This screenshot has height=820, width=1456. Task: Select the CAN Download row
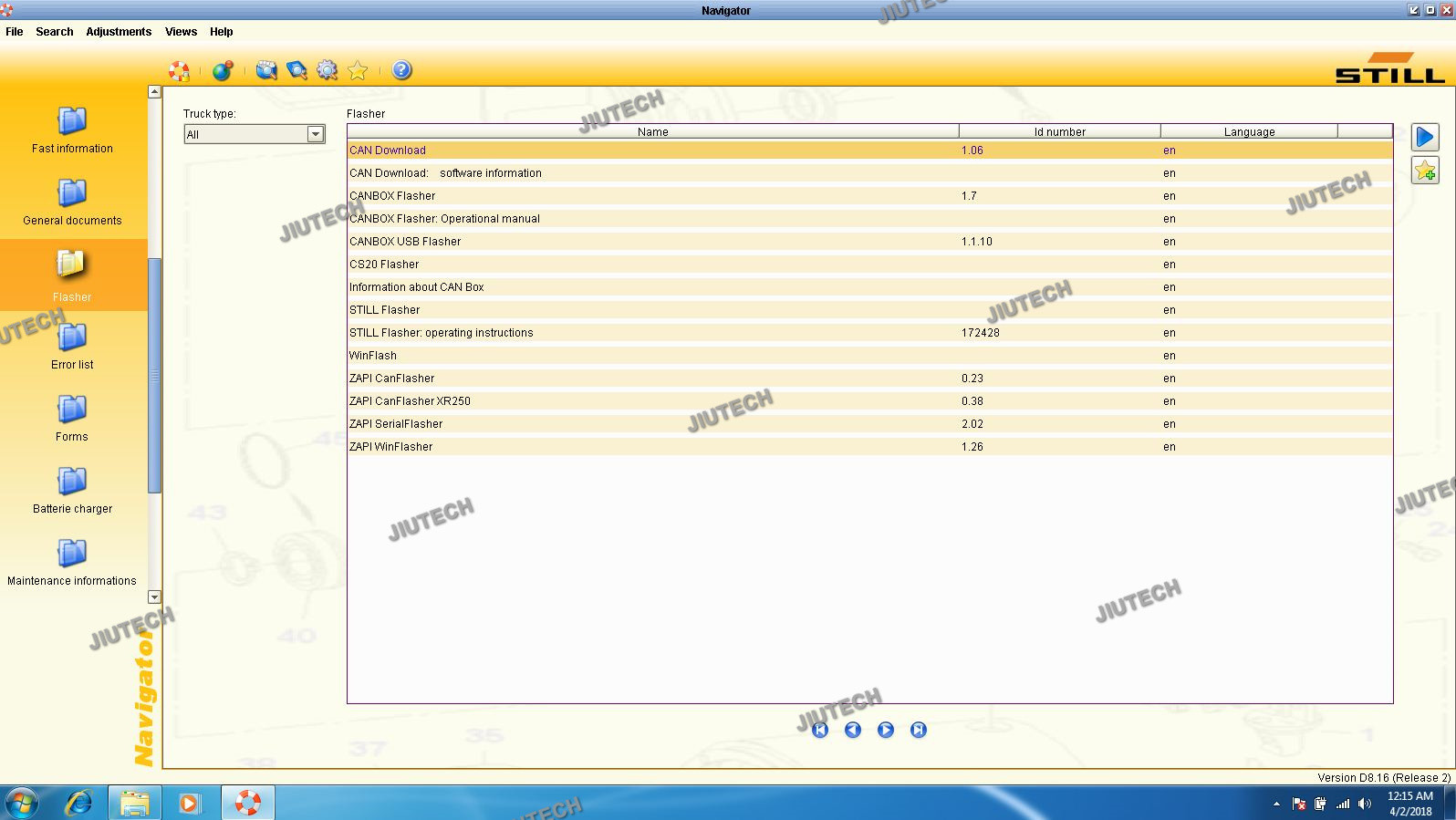coord(869,151)
